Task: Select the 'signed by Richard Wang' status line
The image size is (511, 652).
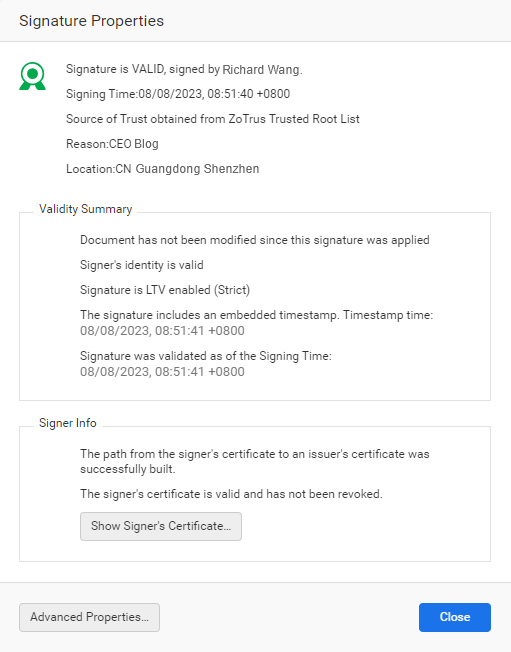Action: (184, 69)
